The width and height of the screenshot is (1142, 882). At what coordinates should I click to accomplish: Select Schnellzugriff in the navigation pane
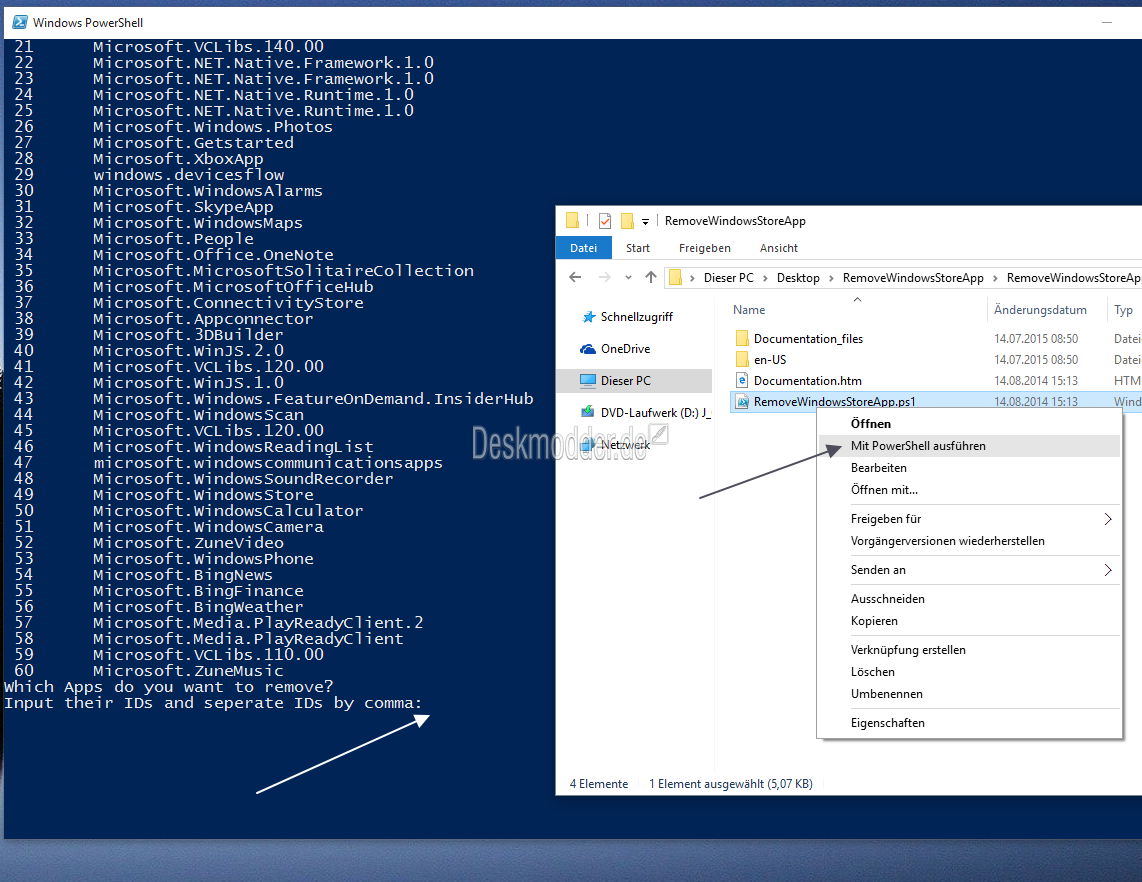pyautogui.click(x=637, y=317)
